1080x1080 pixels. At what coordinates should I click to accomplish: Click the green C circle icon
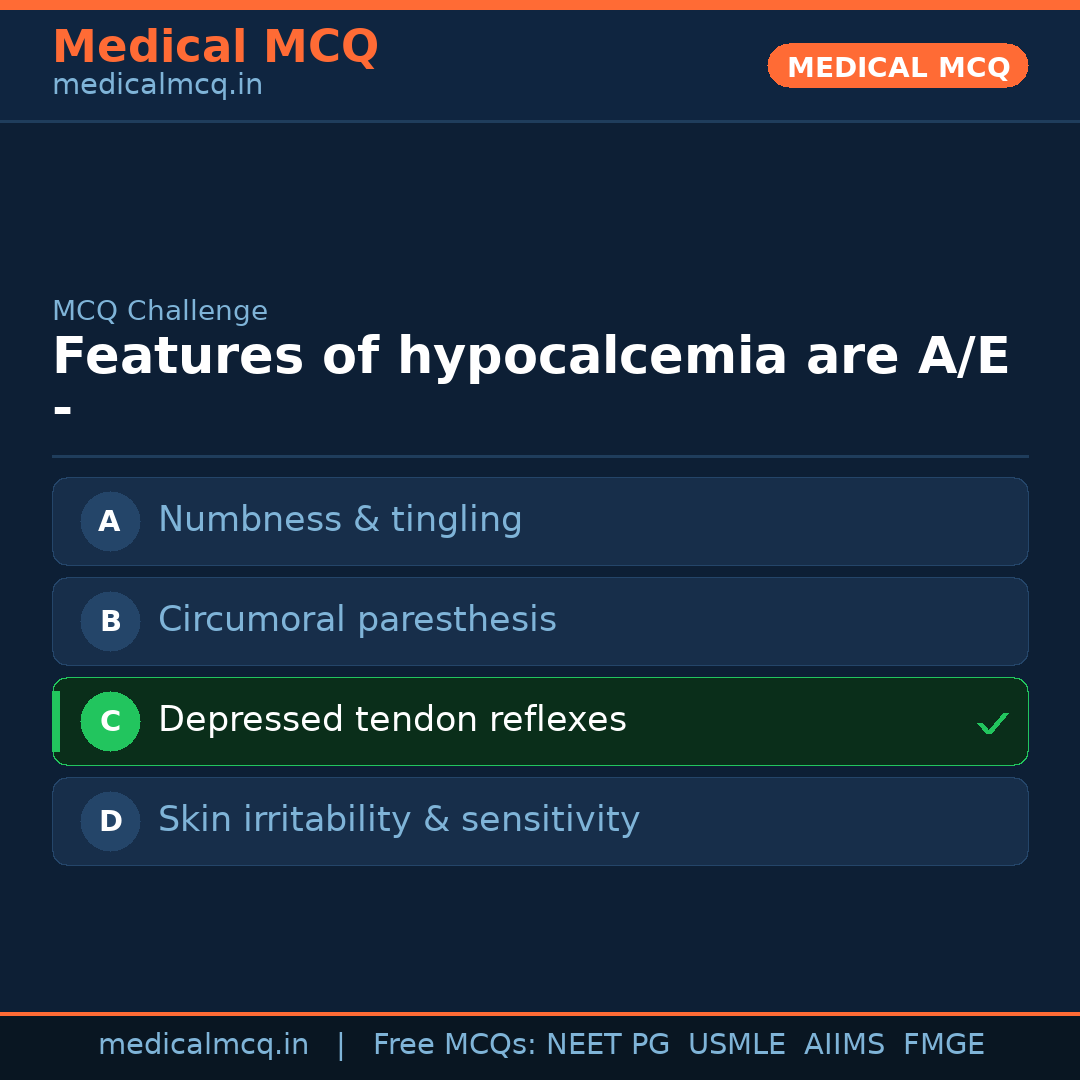tap(110, 721)
